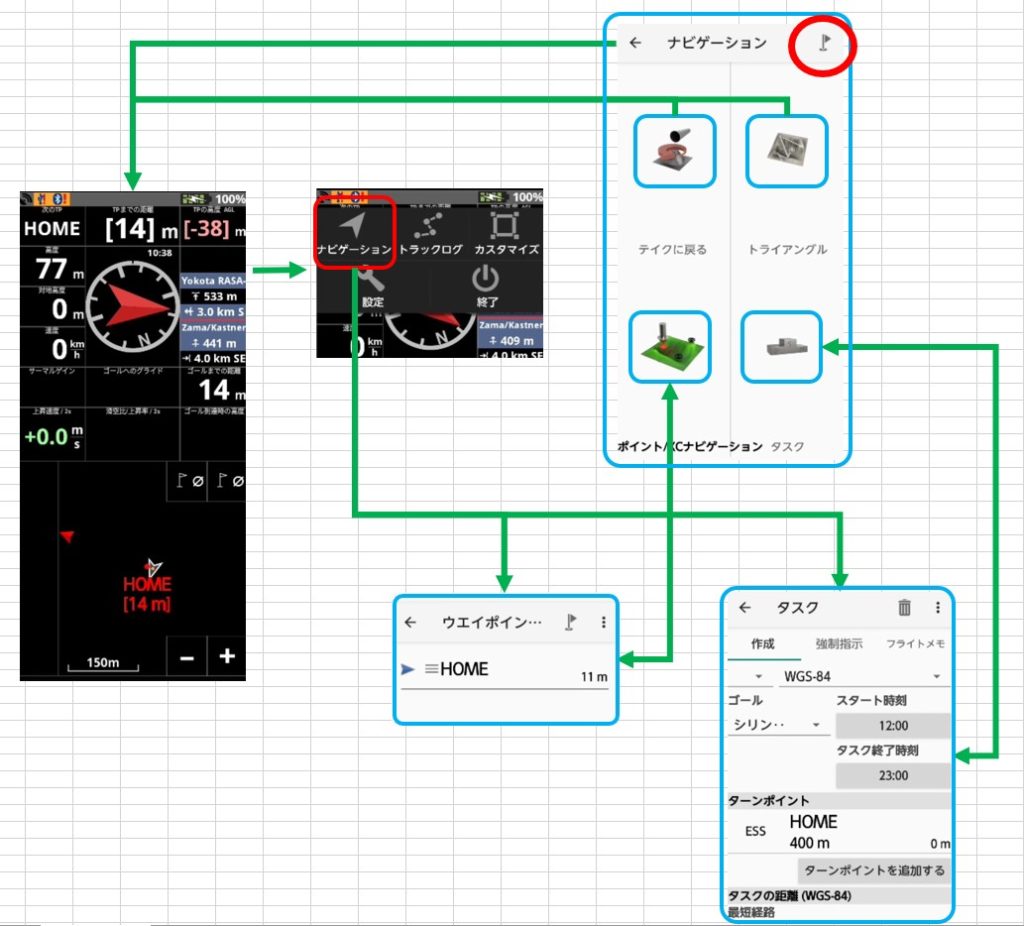Image resolution: width=1024 pixels, height=926 pixels.
Task: Open the podium competition task icon
Action: pos(781,346)
